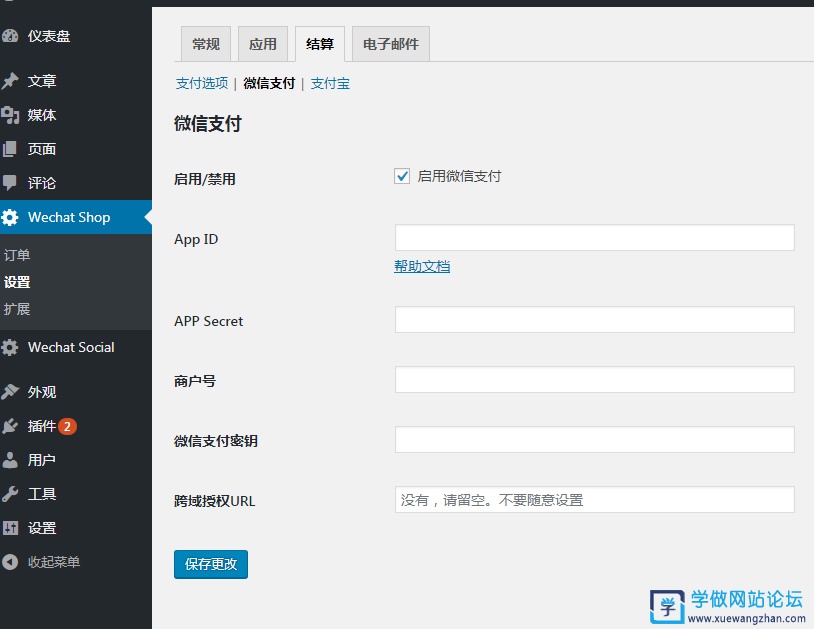The image size is (814, 629).
Task: Click the 保存更改 save button
Action: (210, 564)
